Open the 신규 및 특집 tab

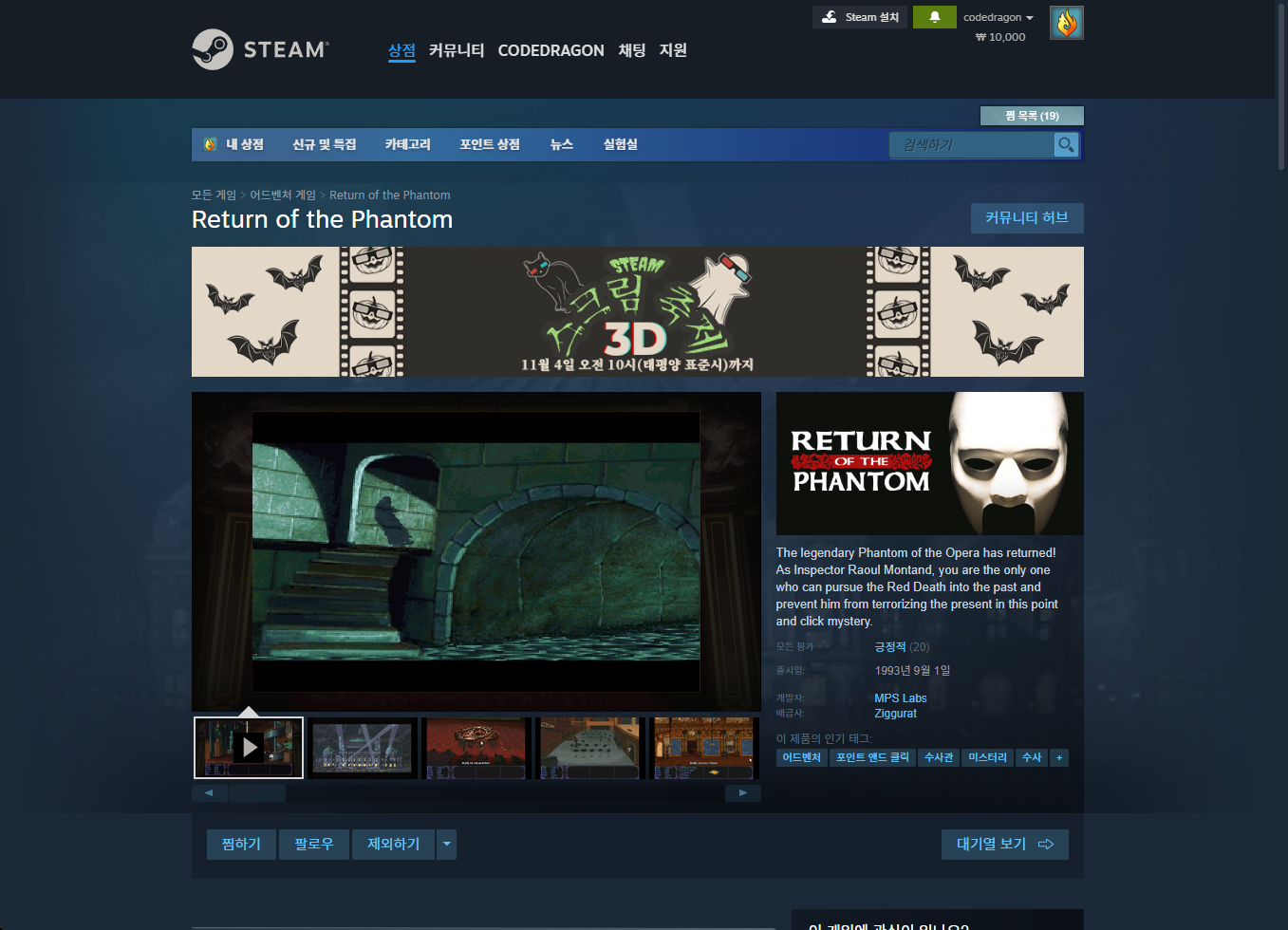325,144
